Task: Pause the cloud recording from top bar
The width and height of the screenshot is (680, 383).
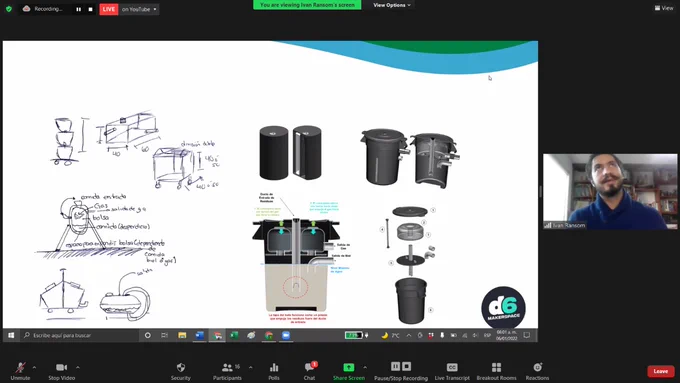Action: pyautogui.click(x=78, y=9)
